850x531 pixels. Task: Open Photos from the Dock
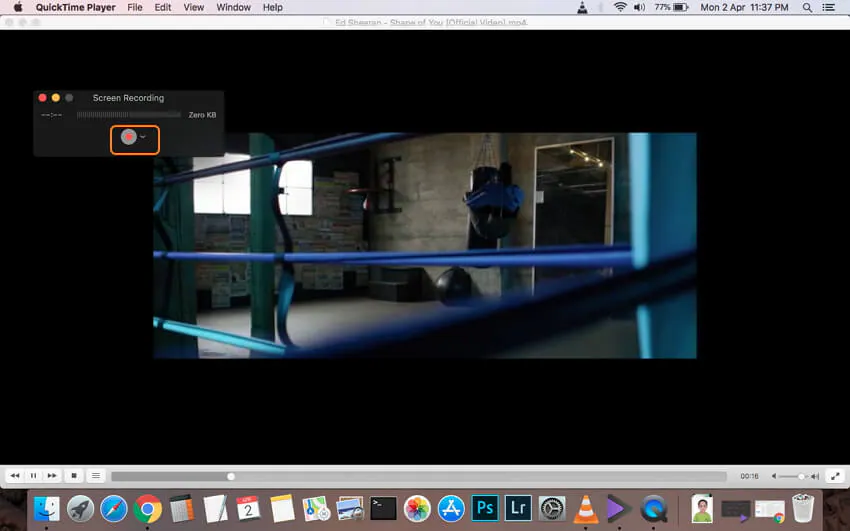coord(417,509)
